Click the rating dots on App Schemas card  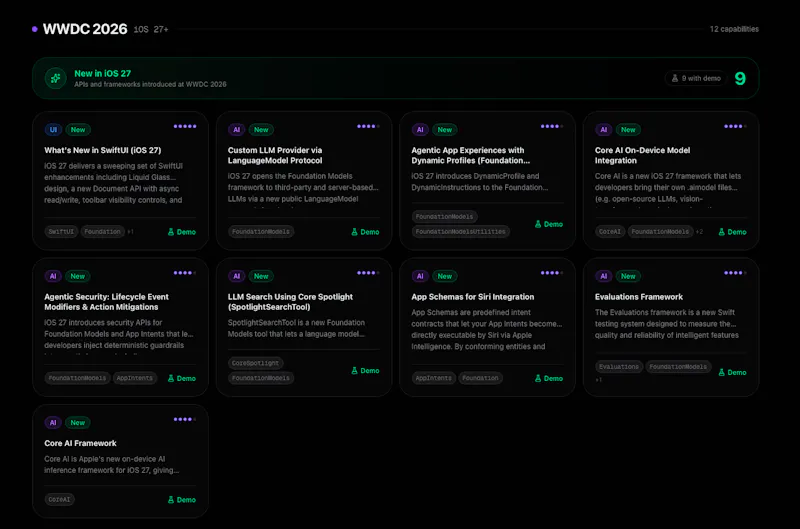point(552,272)
